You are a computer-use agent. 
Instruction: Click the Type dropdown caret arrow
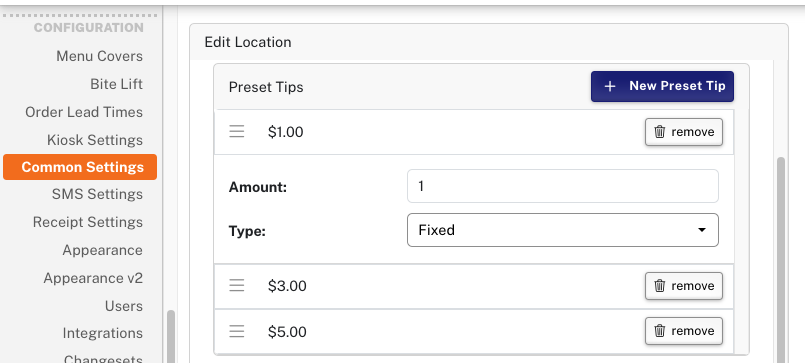point(702,230)
